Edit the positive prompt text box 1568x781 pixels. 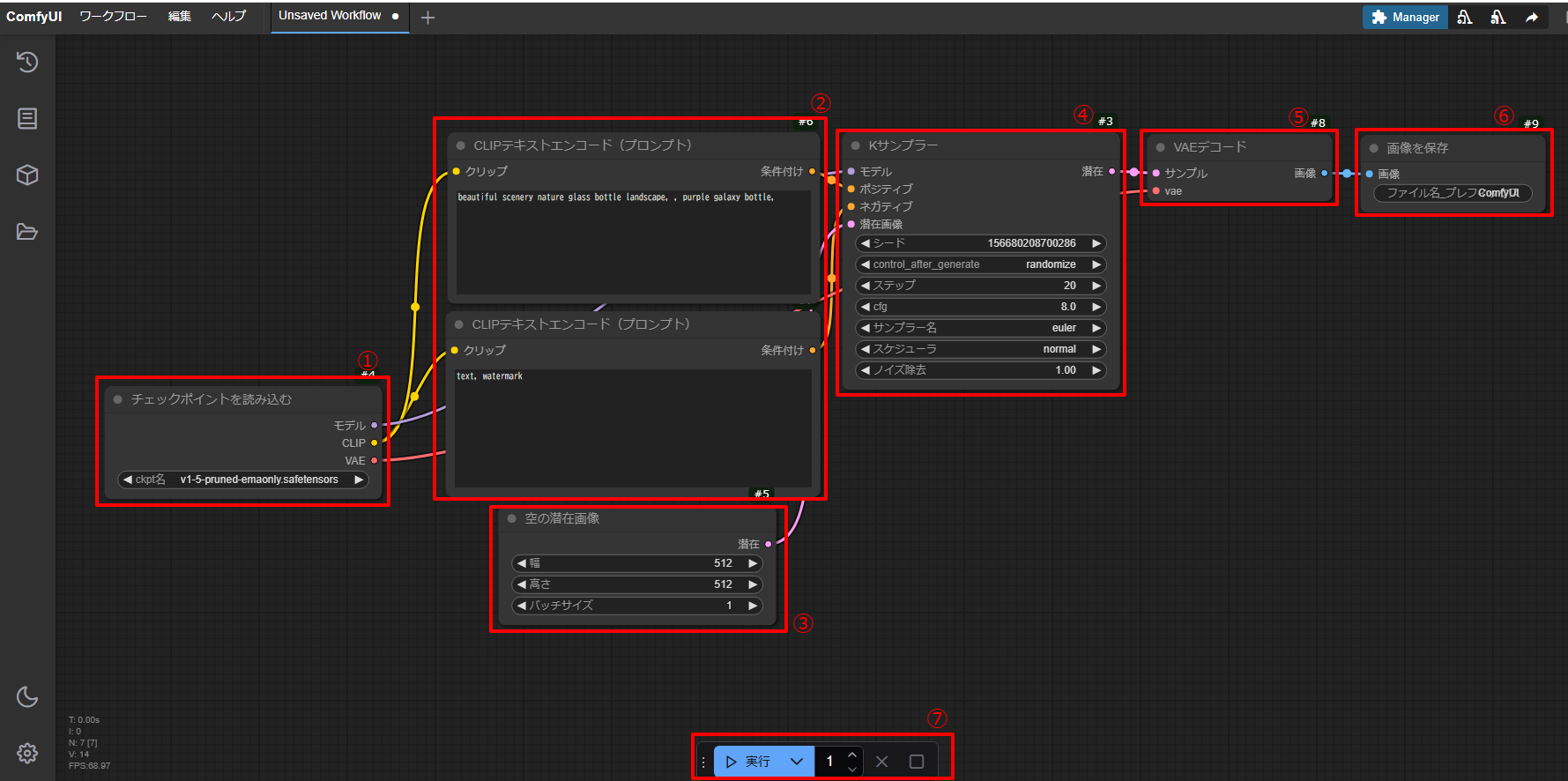pyautogui.click(x=633, y=242)
